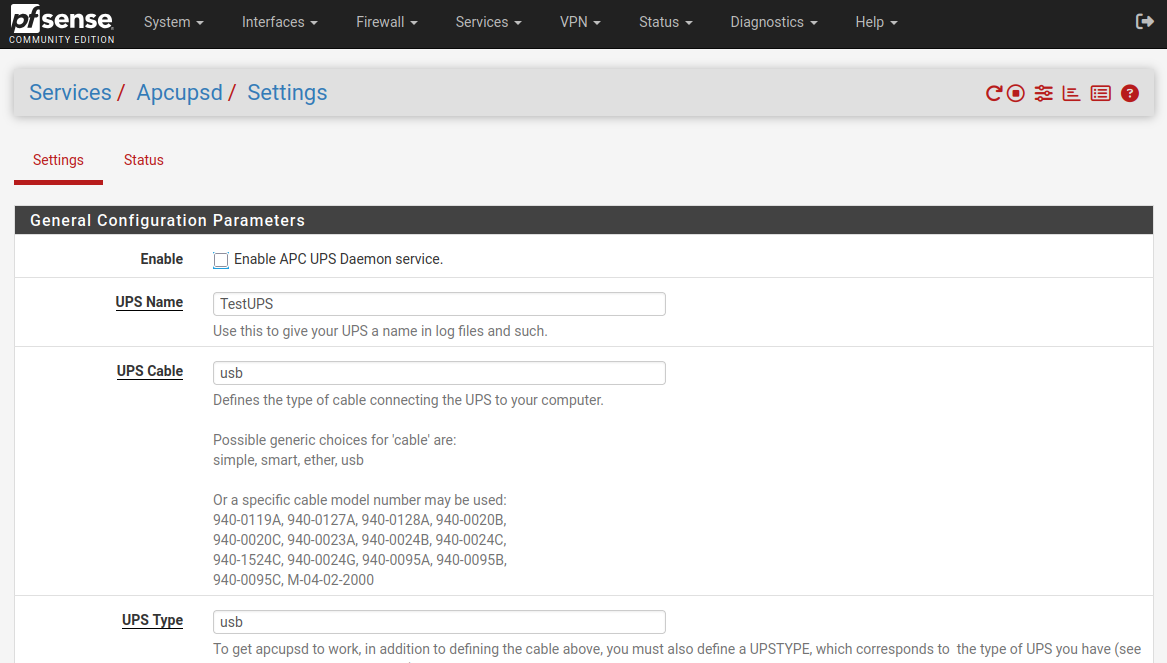
Task: Click the Settings breadcrumb link
Action: pos(287,92)
